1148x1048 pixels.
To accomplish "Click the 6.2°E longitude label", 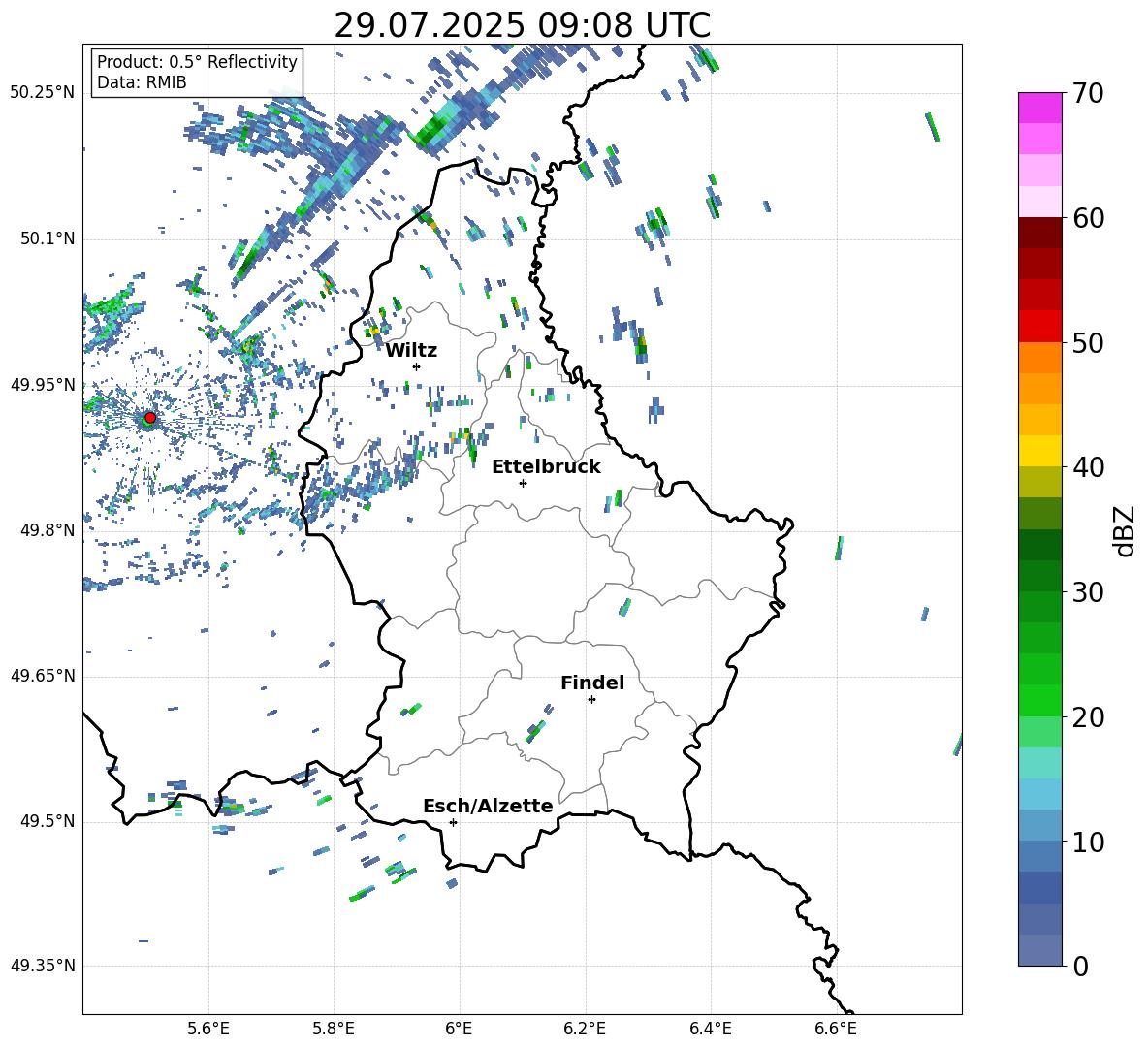I will pos(585,1029).
